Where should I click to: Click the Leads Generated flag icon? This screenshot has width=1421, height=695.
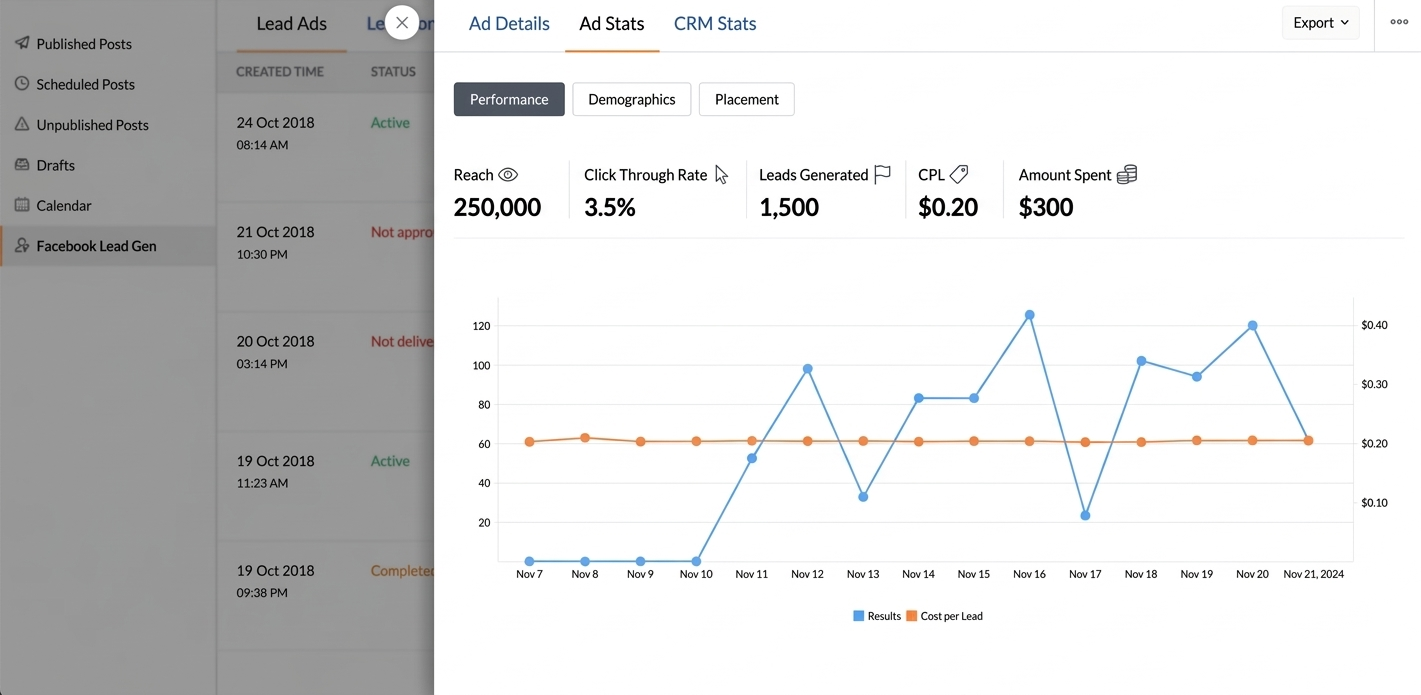coord(882,175)
